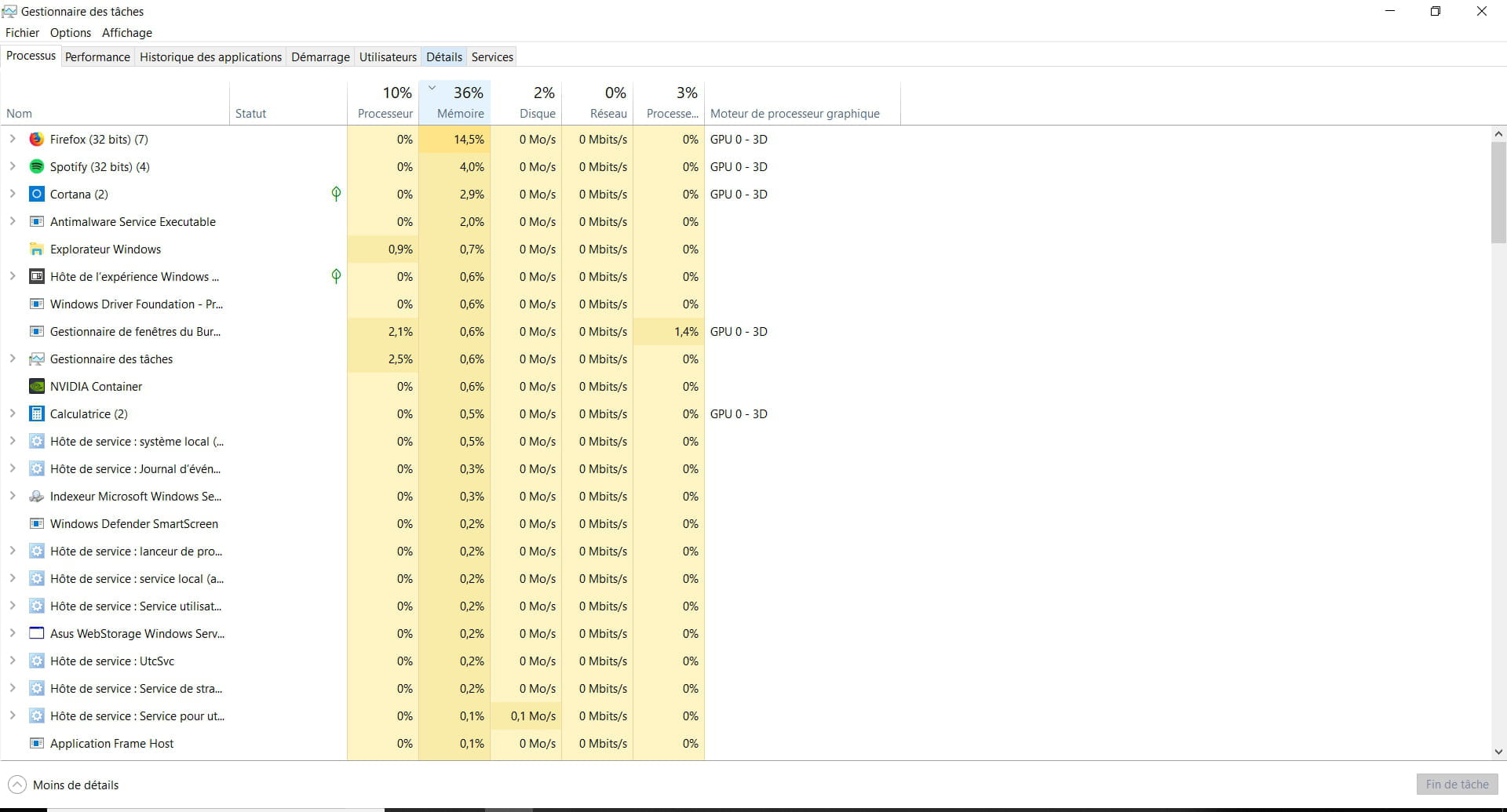Sort by Moteur de processeur graphique header
This screenshot has height=812, width=1507.
tap(802, 103)
